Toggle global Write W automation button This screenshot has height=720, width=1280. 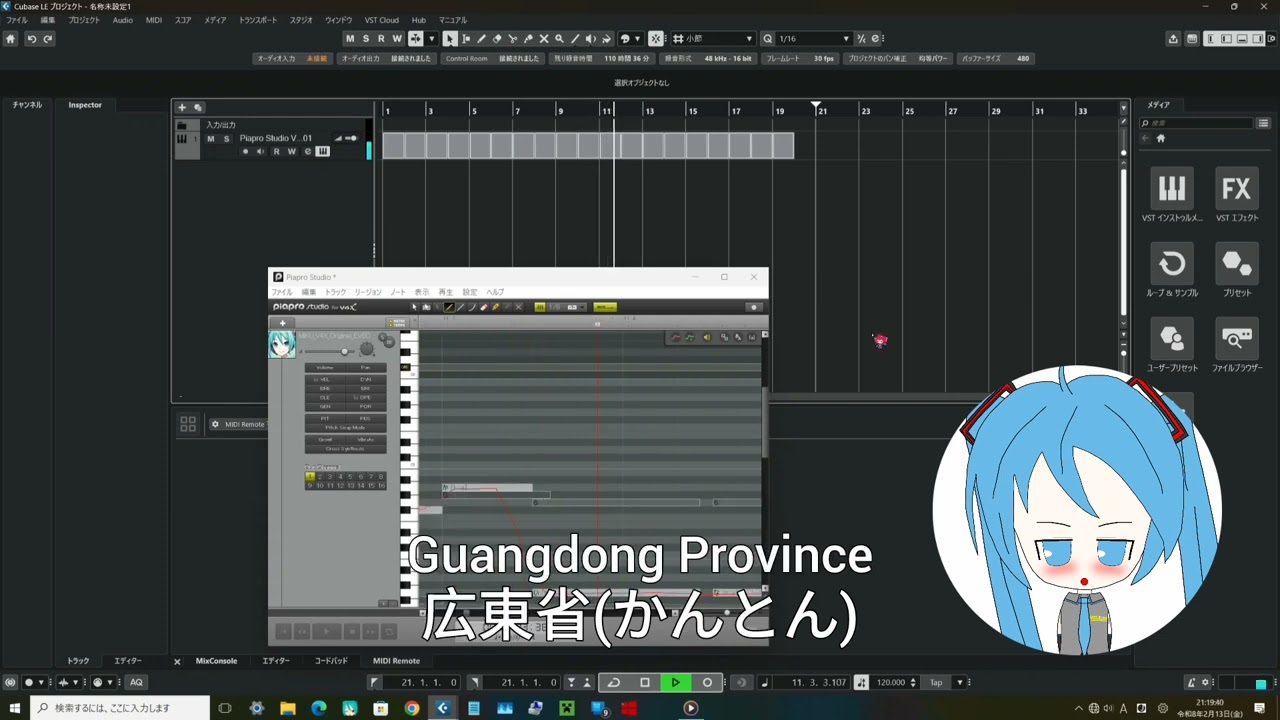click(x=397, y=39)
